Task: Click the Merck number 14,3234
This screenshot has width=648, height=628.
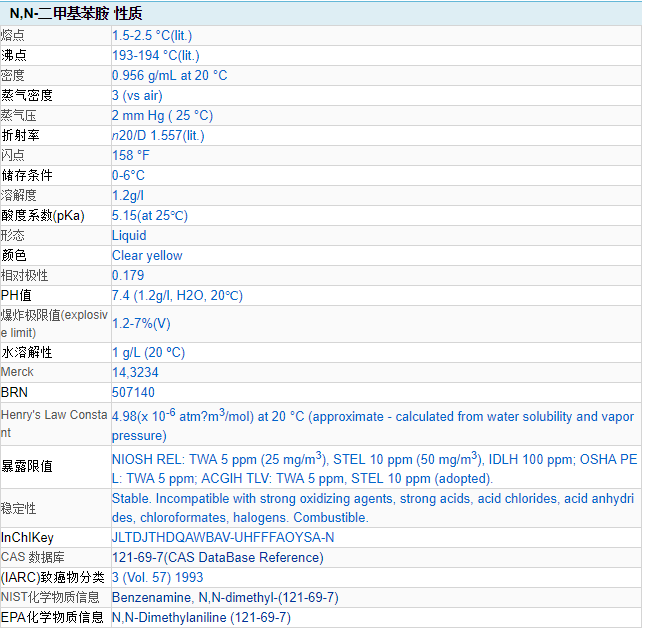Action: pos(134,372)
